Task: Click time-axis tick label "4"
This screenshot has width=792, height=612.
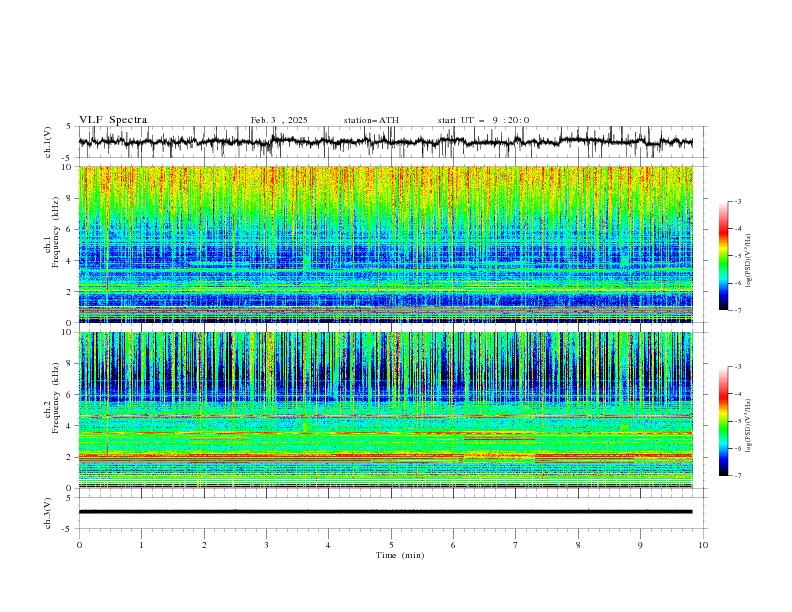Action: pyautogui.click(x=328, y=545)
